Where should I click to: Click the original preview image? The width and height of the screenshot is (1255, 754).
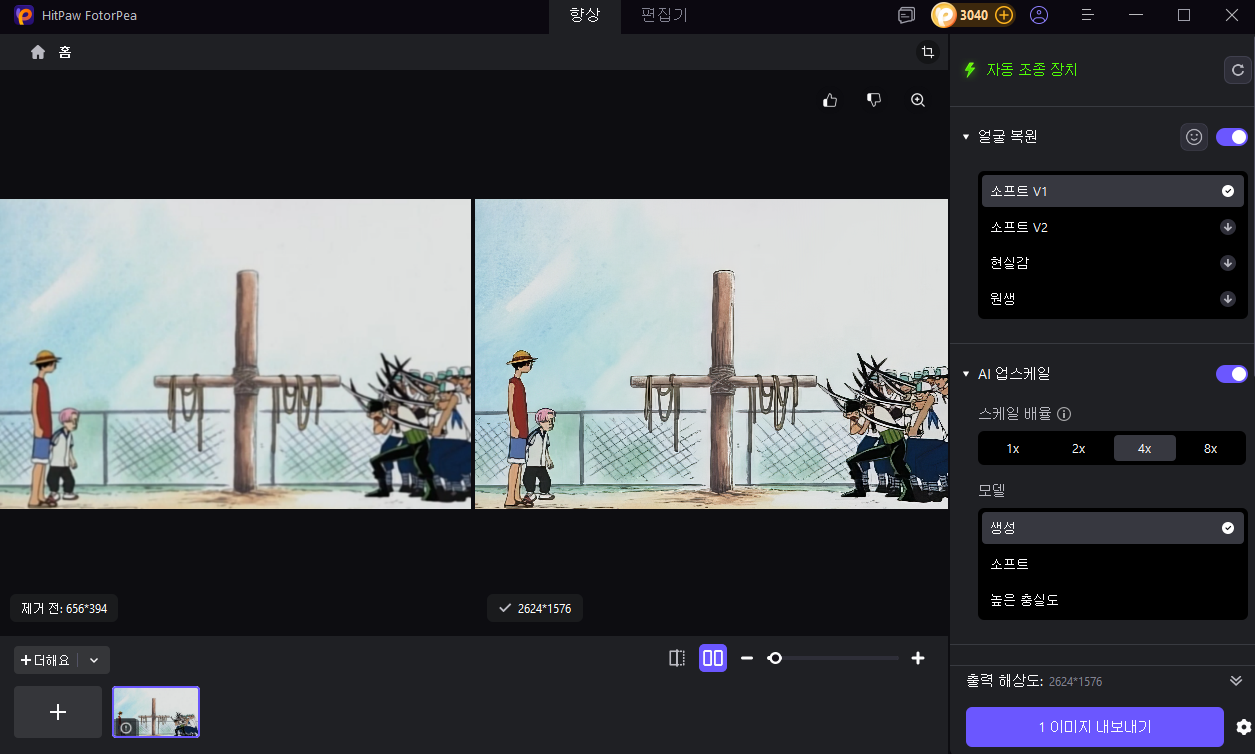[x=235, y=354]
